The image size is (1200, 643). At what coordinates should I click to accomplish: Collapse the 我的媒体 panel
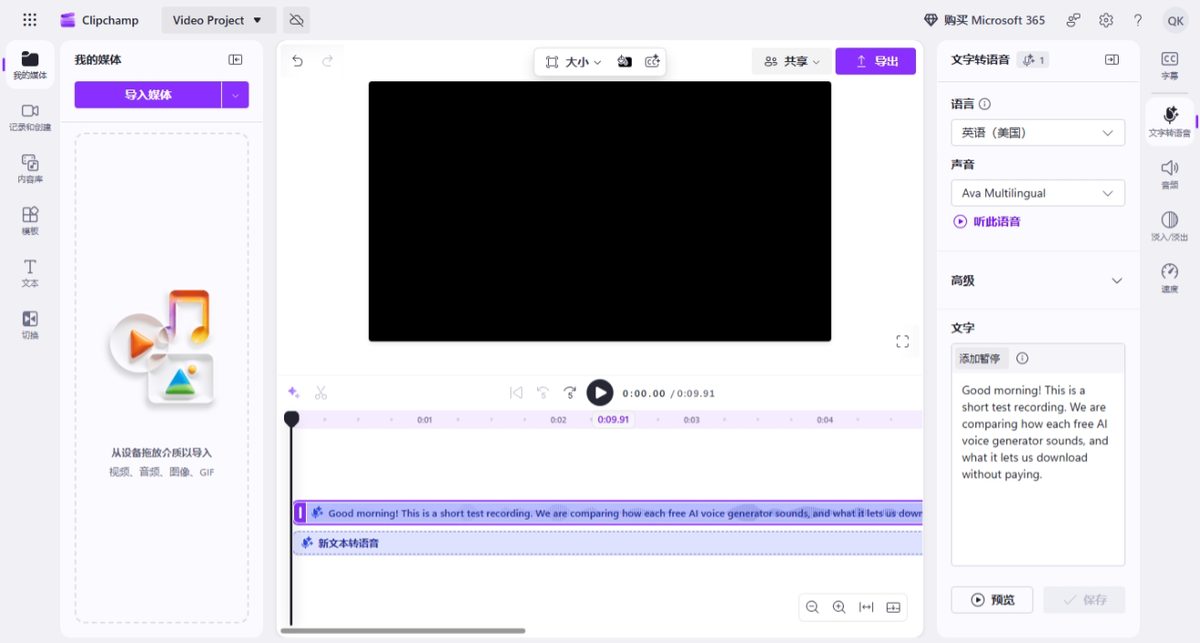[x=235, y=60]
